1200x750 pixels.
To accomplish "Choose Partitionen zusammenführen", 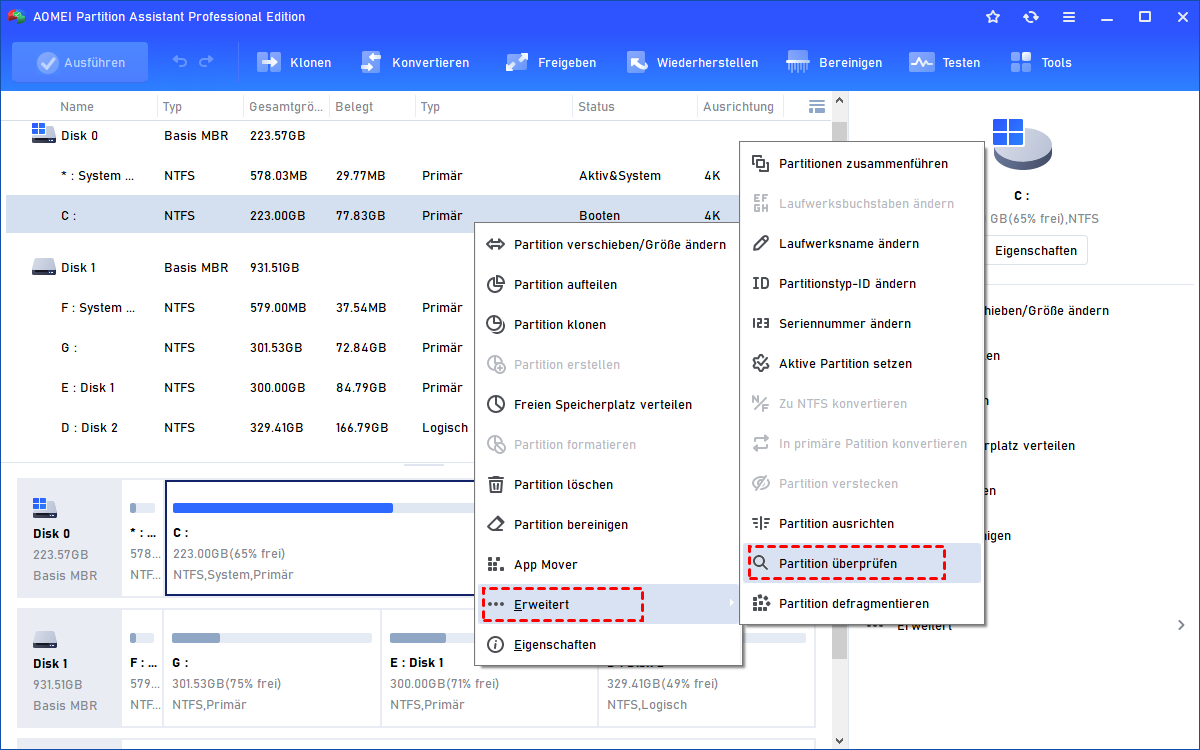I will click(862, 163).
